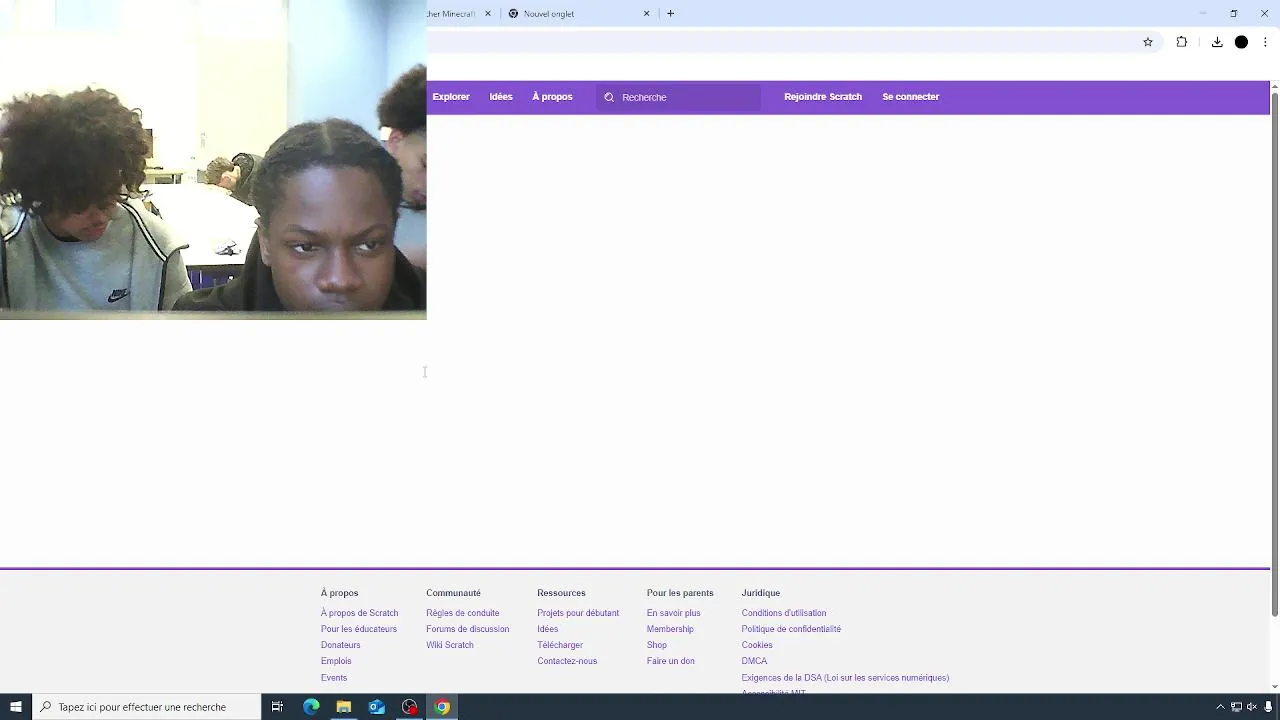Open Chrome three-dot menu
The height and width of the screenshot is (720, 1280).
pyautogui.click(x=1266, y=42)
